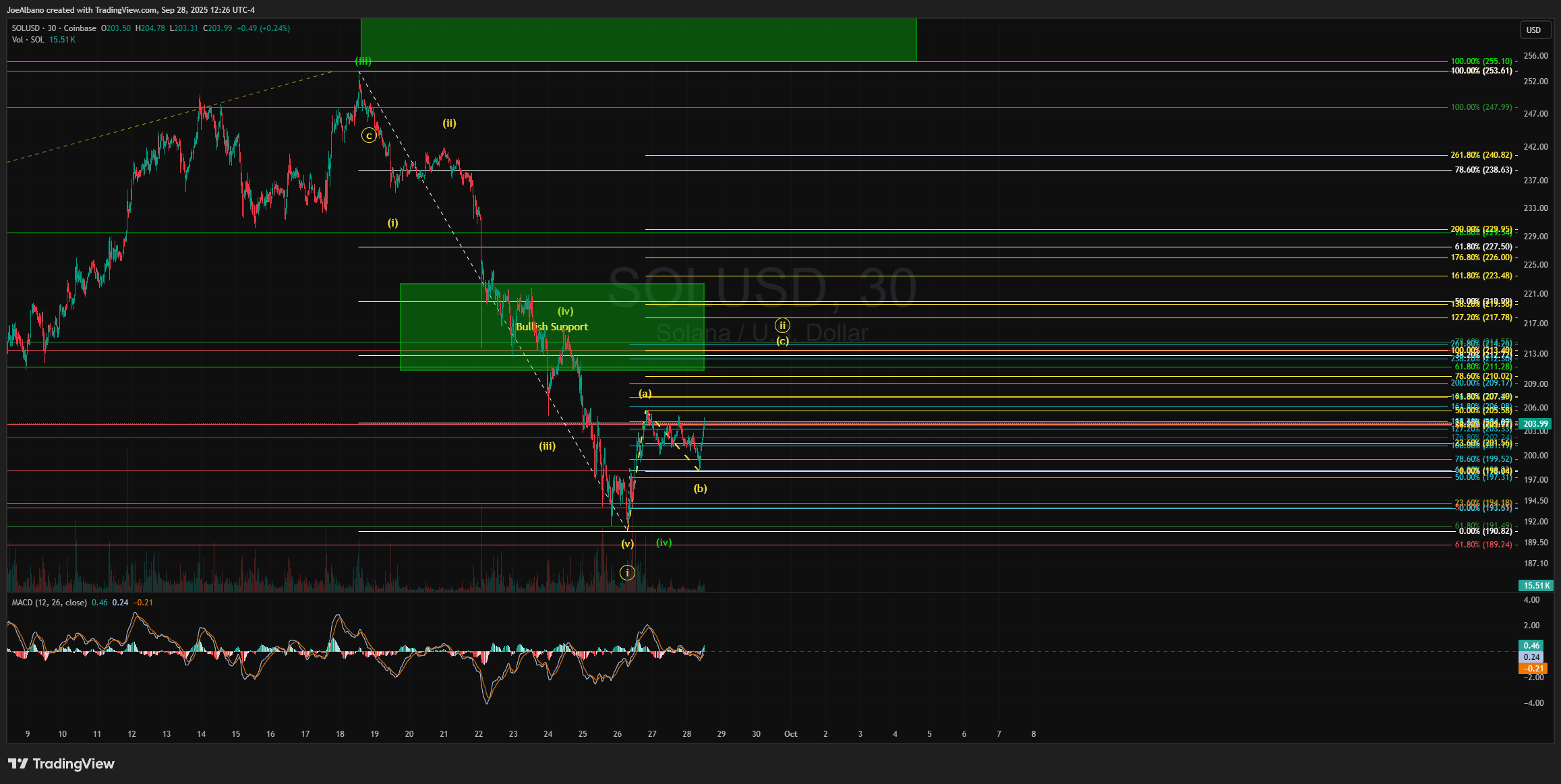Click the current price tag 203.99
The height and width of the screenshot is (784, 1561).
[1535, 424]
